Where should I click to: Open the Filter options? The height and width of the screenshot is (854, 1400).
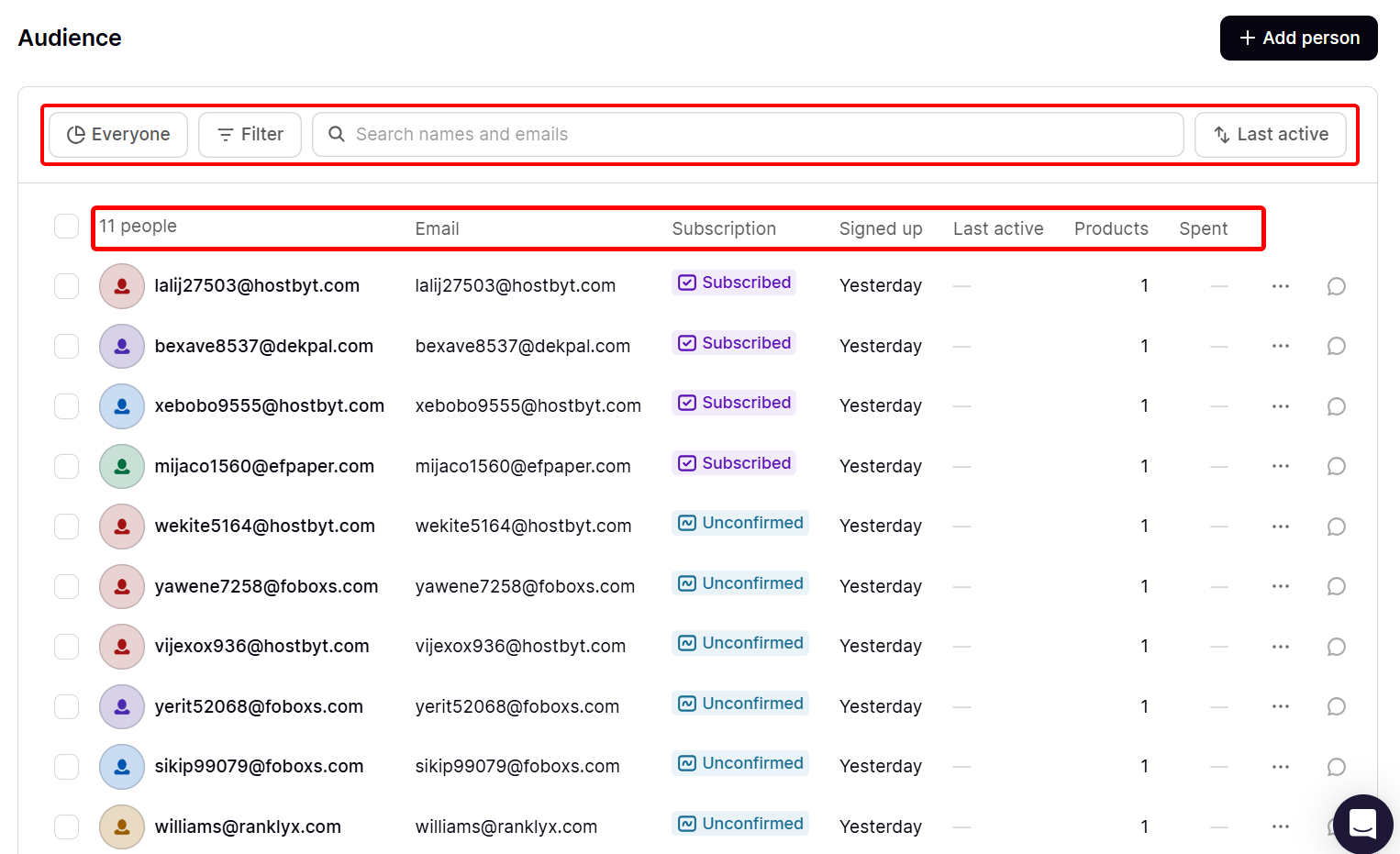(x=250, y=135)
